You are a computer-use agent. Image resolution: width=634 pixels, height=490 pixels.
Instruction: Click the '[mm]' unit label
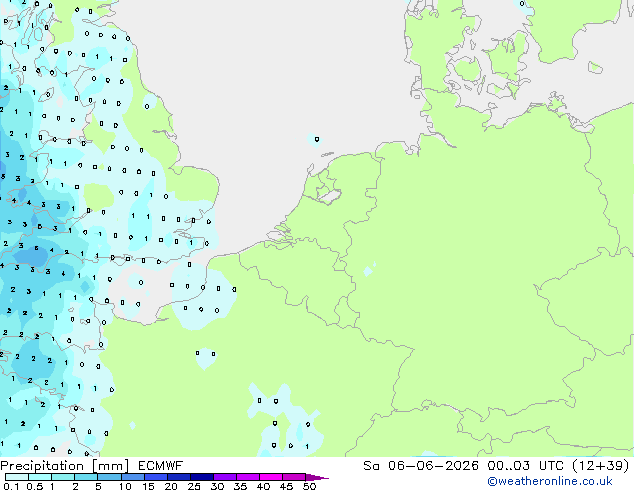111,466
